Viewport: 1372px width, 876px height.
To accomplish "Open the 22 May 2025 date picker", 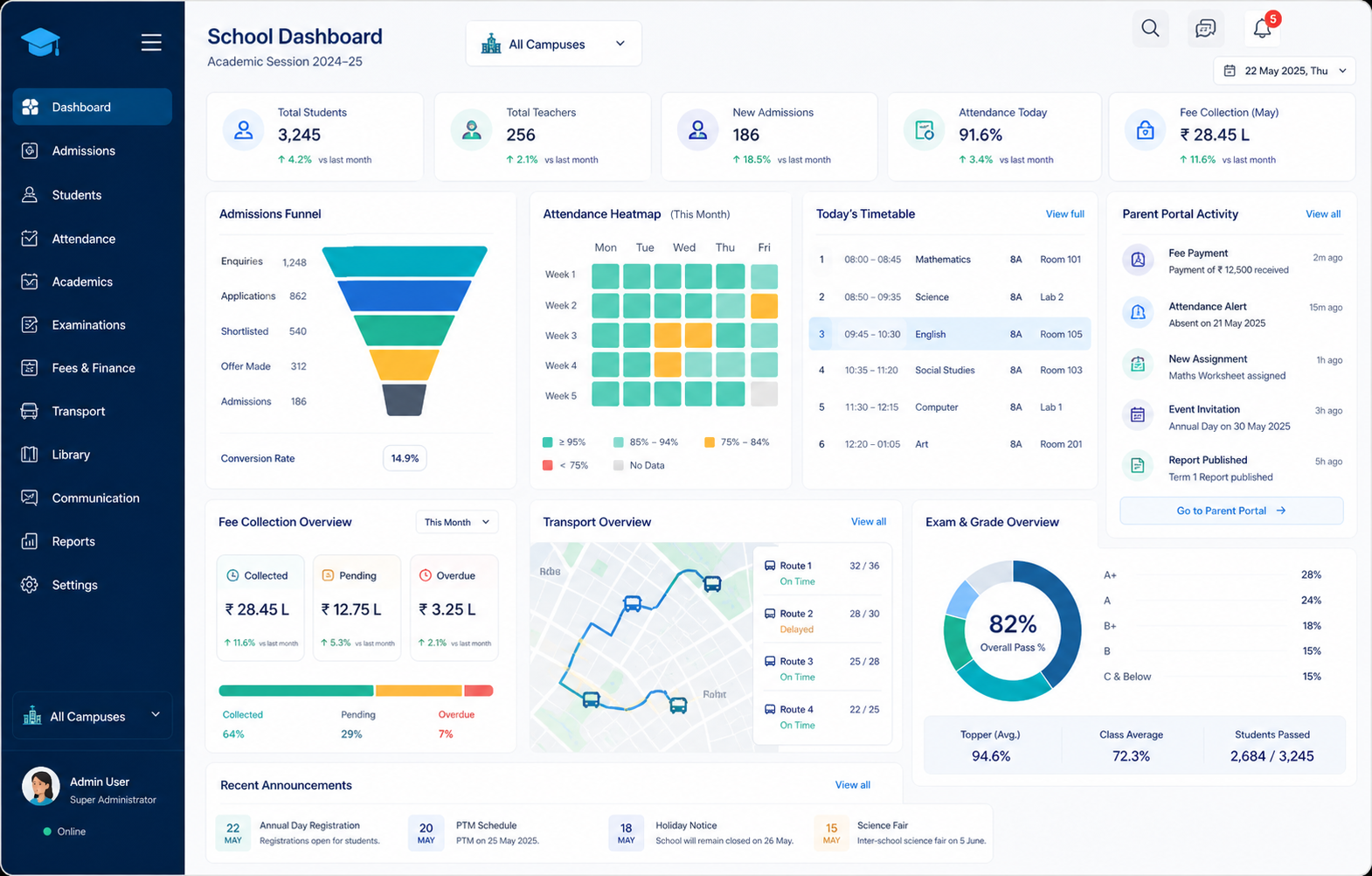I will pyautogui.click(x=1284, y=71).
